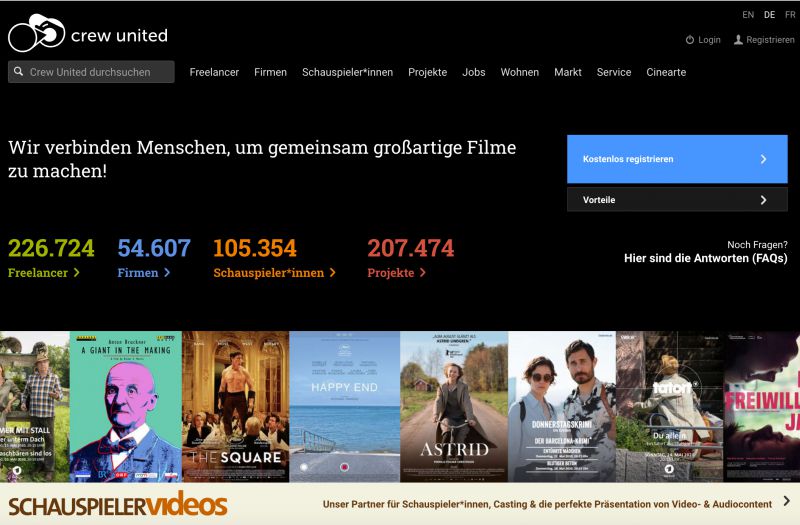Click the search magnifier icon
Viewport: 800px width, 525px height.
(x=18, y=71)
